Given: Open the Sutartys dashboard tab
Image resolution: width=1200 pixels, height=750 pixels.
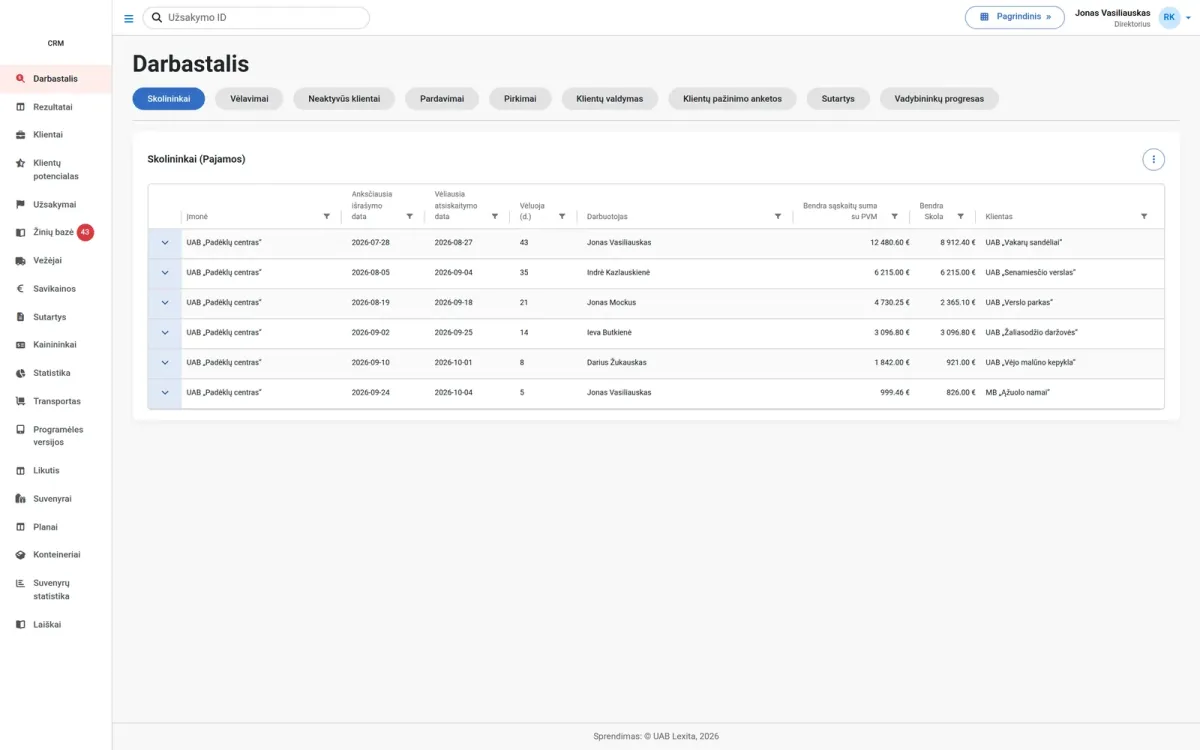Looking at the screenshot, I should tap(838, 99).
